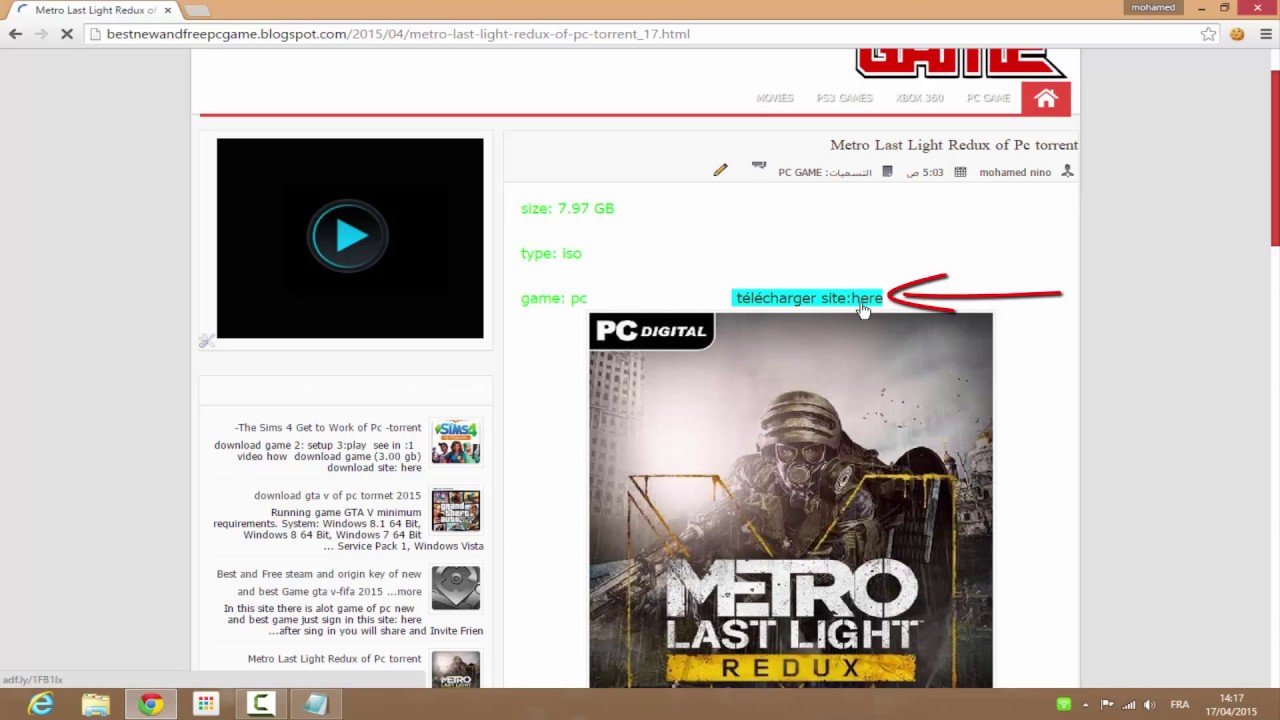Click the page vertical scrollbar thumb

[1274, 158]
